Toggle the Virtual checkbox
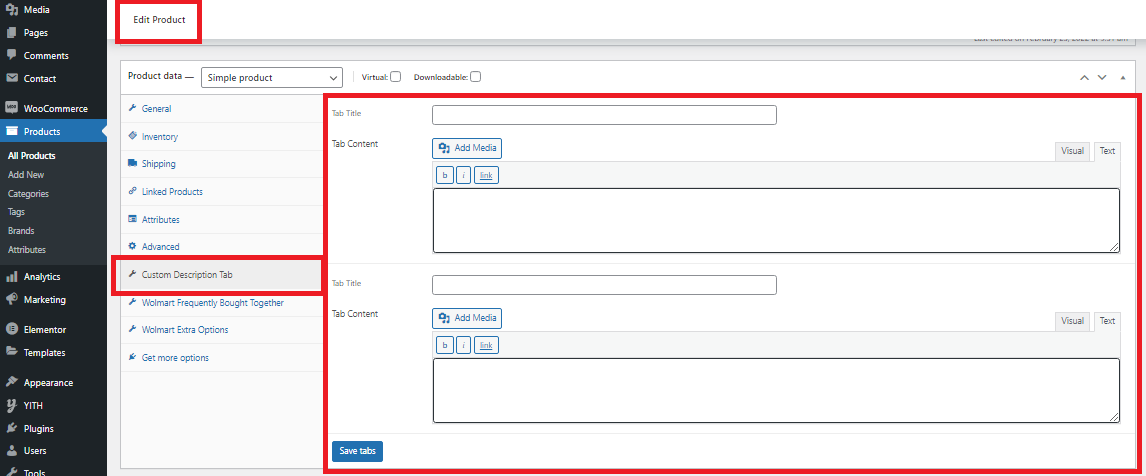 [395, 77]
